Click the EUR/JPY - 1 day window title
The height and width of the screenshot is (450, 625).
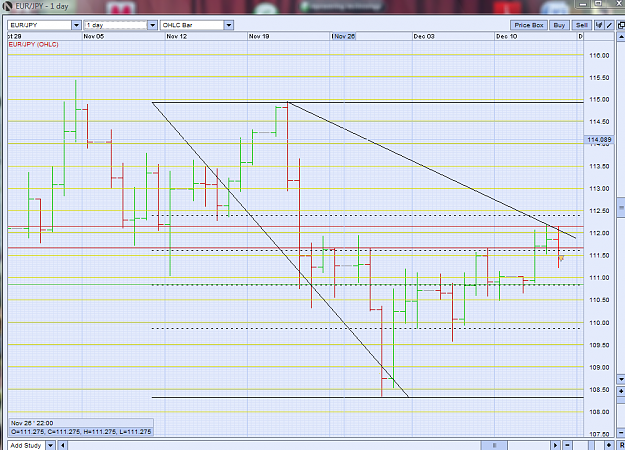click(x=42, y=6)
